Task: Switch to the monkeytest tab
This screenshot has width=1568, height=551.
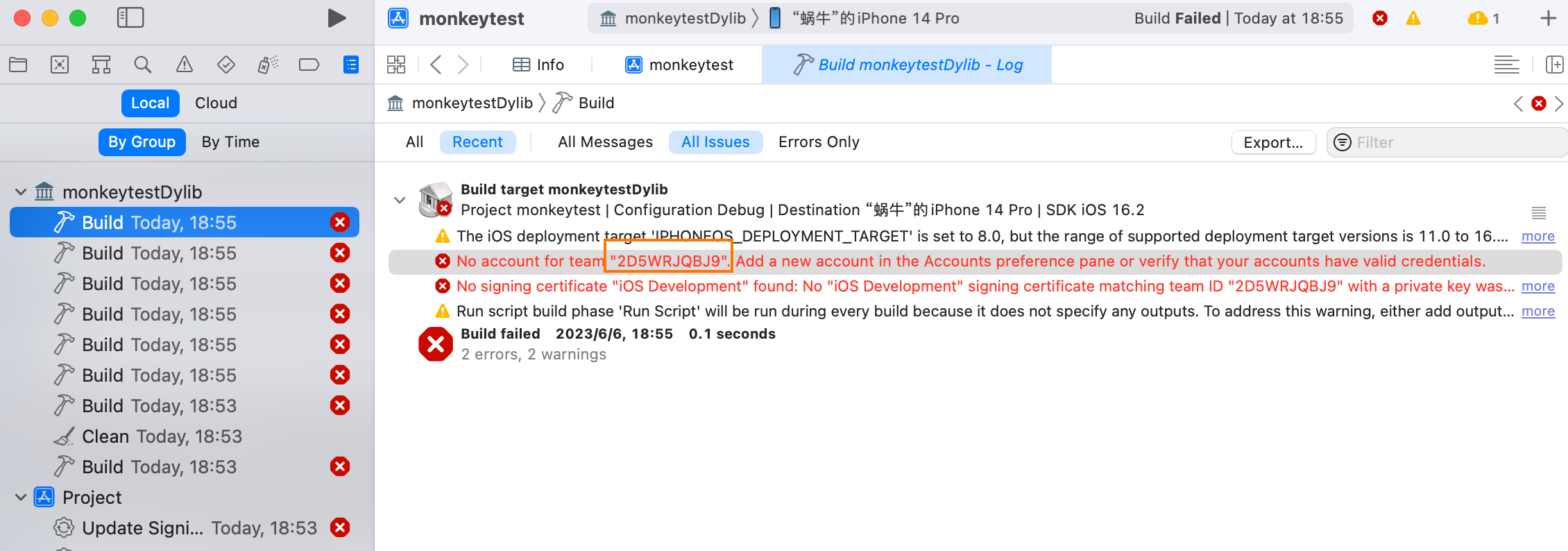Action: click(679, 65)
